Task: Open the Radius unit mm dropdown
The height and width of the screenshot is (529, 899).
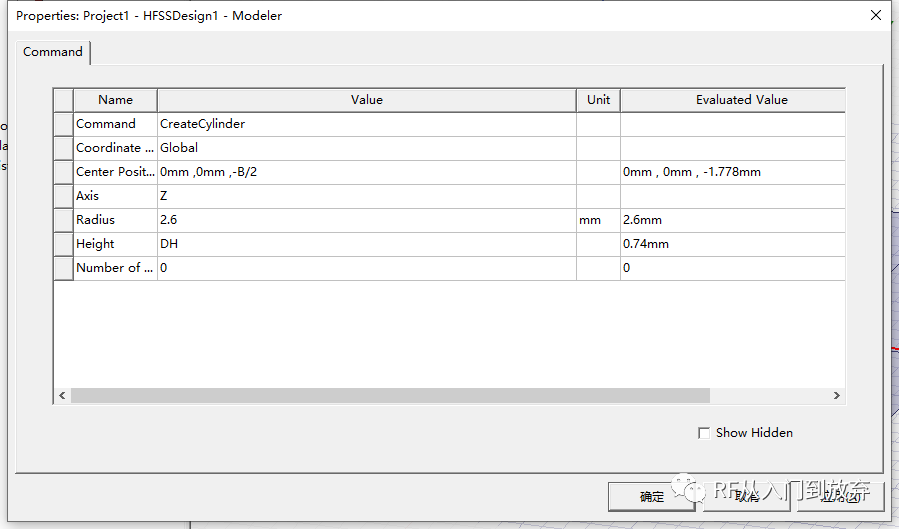Action: click(599, 220)
